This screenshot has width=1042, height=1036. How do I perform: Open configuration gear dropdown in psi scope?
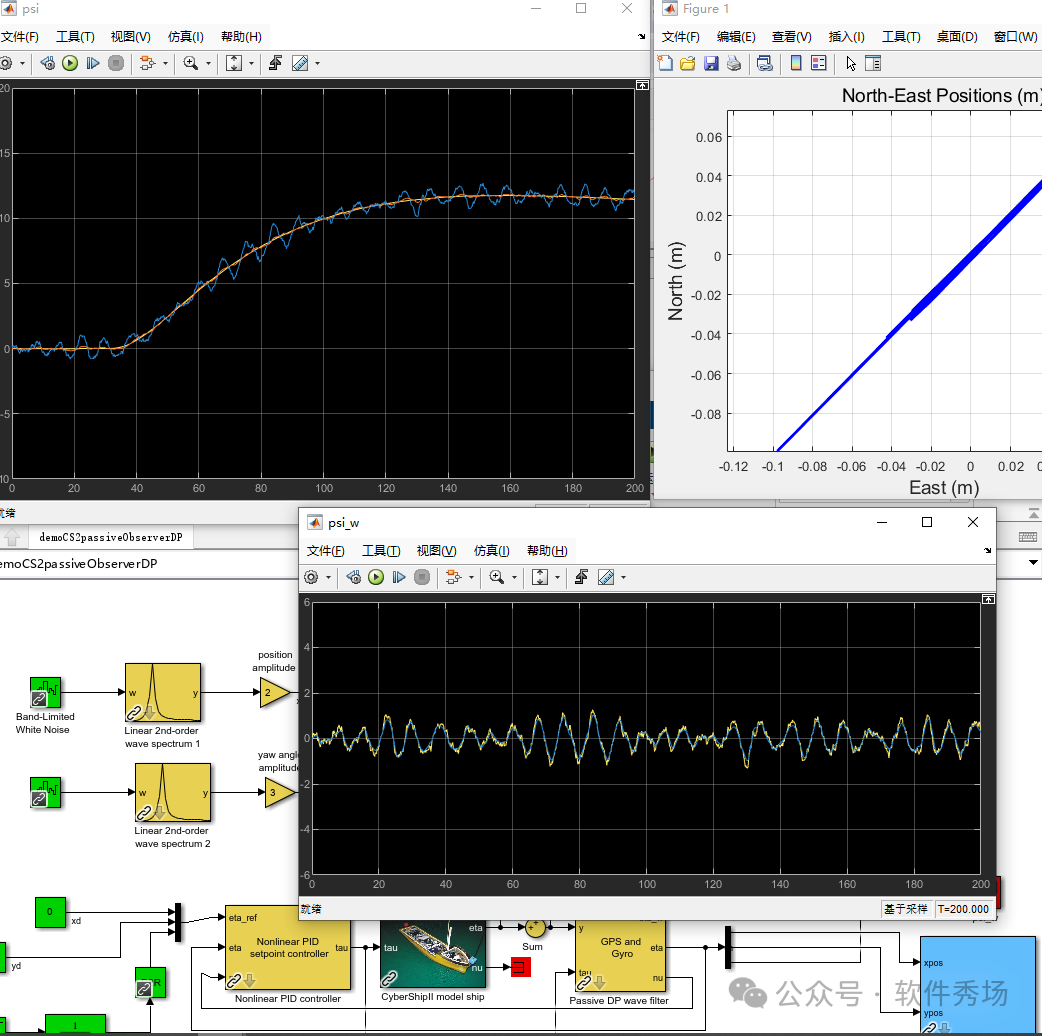(23, 64)
